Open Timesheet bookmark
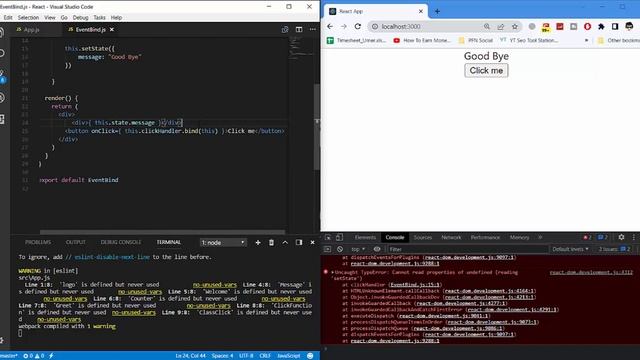Image resolution: width=640 pixels, height=360 pixels. (356, 40)
